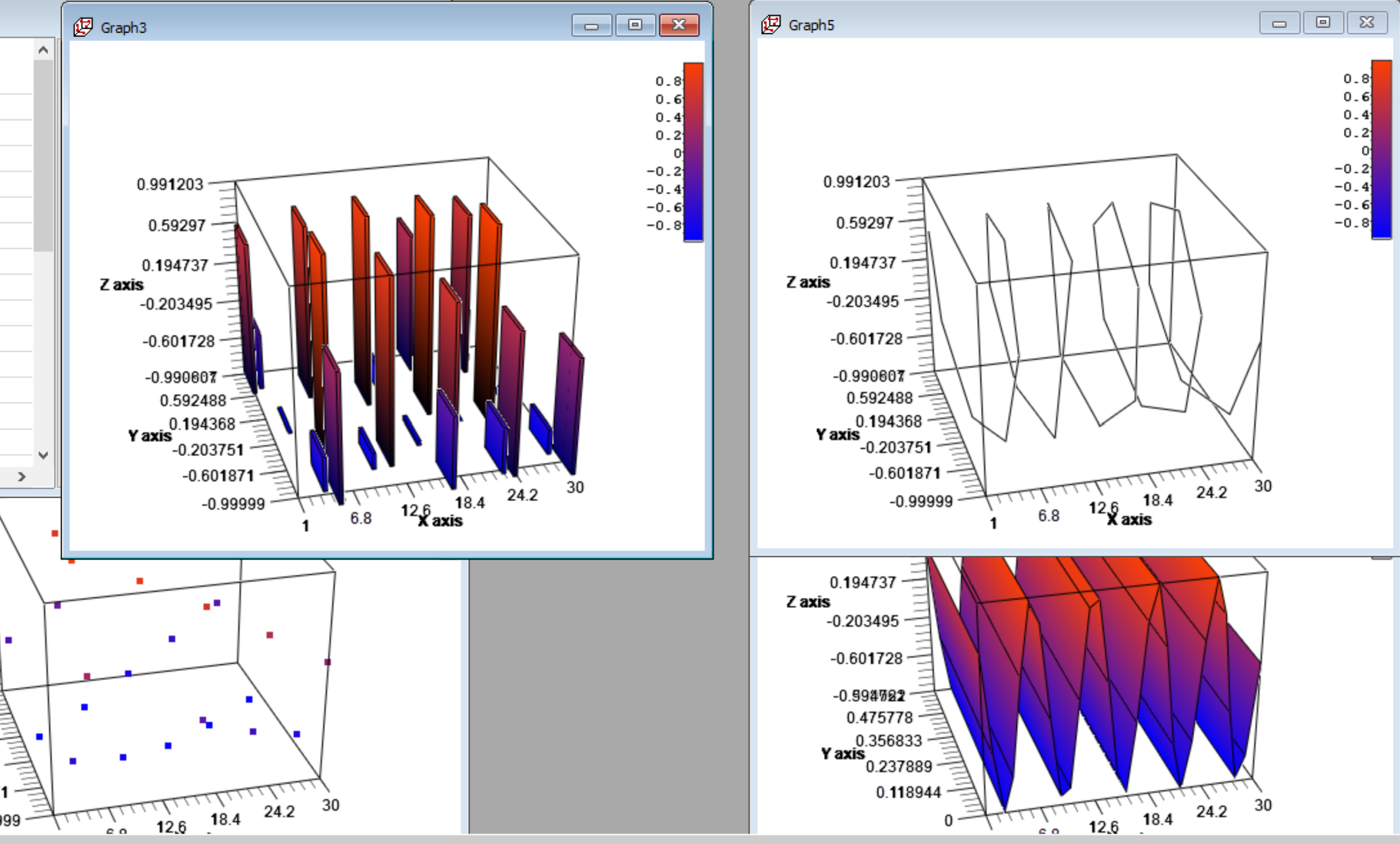Screen dimensions: 1400x844
Task: Click the Z axis label in Graph5
Action: (x=808, y=282)
